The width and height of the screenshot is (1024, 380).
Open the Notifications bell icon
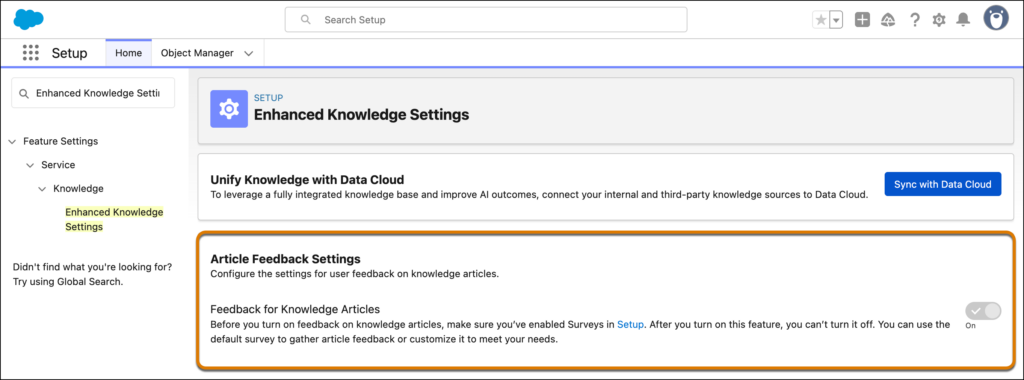click(x=963, y=20)
